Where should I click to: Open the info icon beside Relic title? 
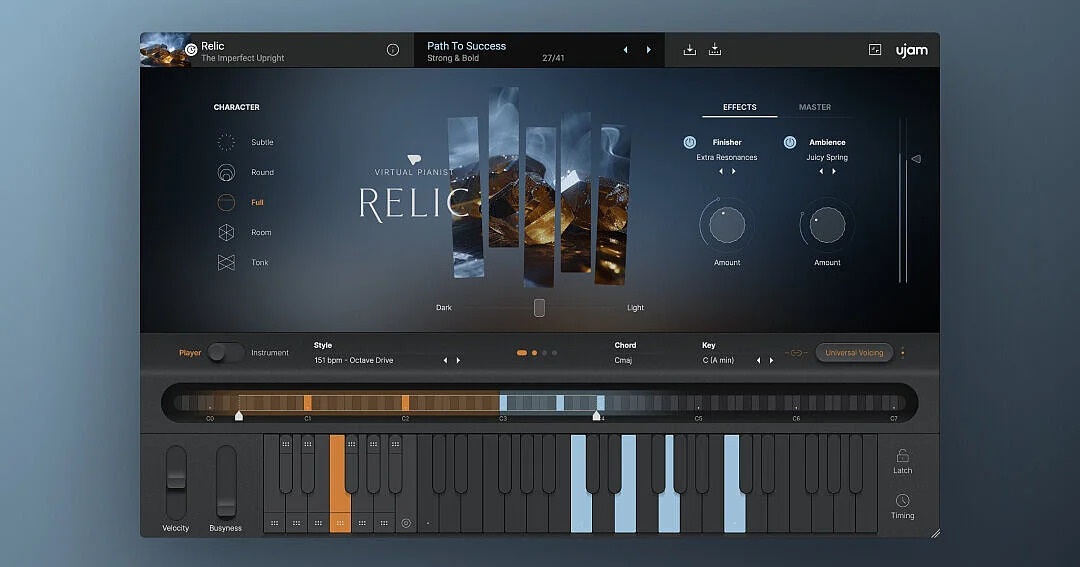[x=393, y=50]
